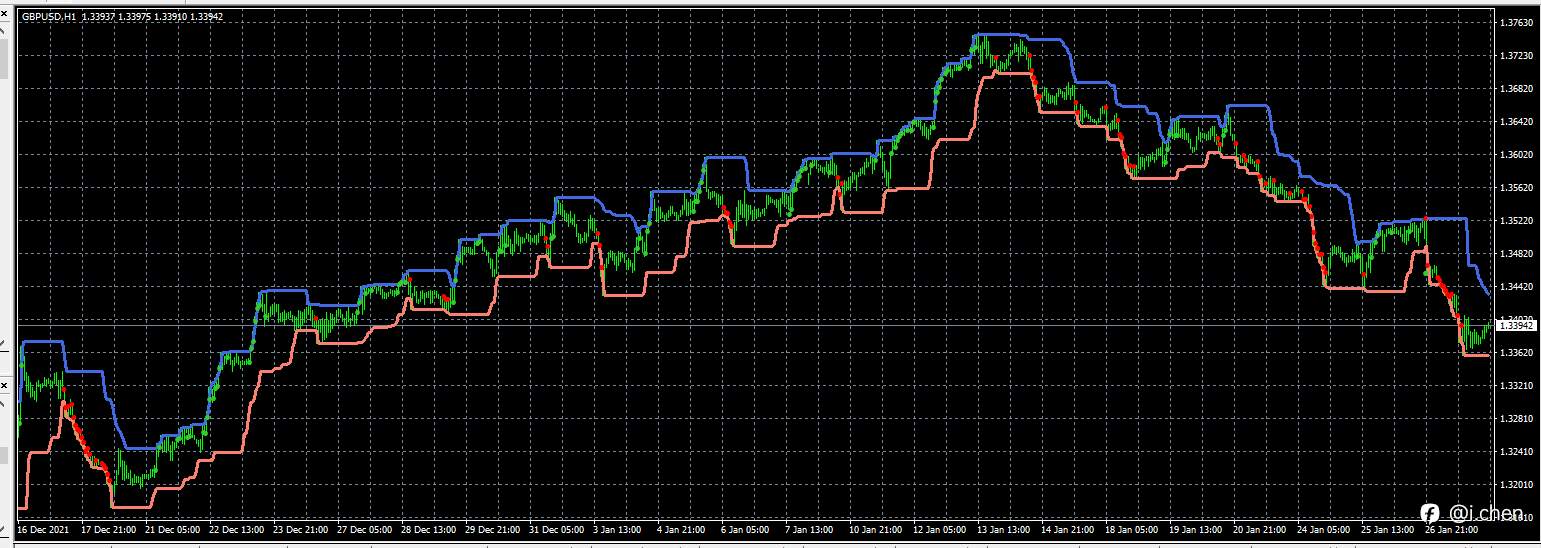Image resolution: width=1541 pixels, height=548 pixels.
Task: Click price axis label 1.32810
Action: click(1517, 418)
